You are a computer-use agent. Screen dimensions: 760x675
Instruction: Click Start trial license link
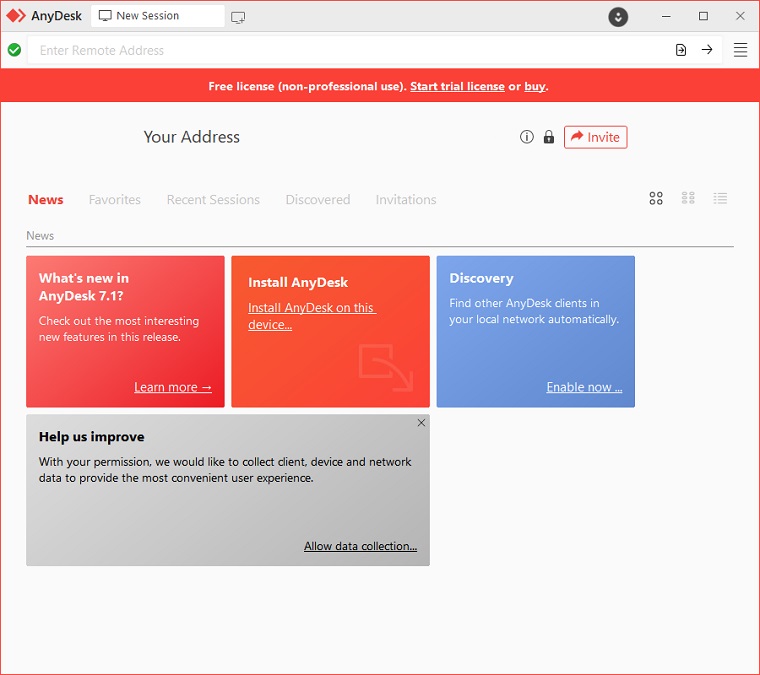[x=457, y=86]
